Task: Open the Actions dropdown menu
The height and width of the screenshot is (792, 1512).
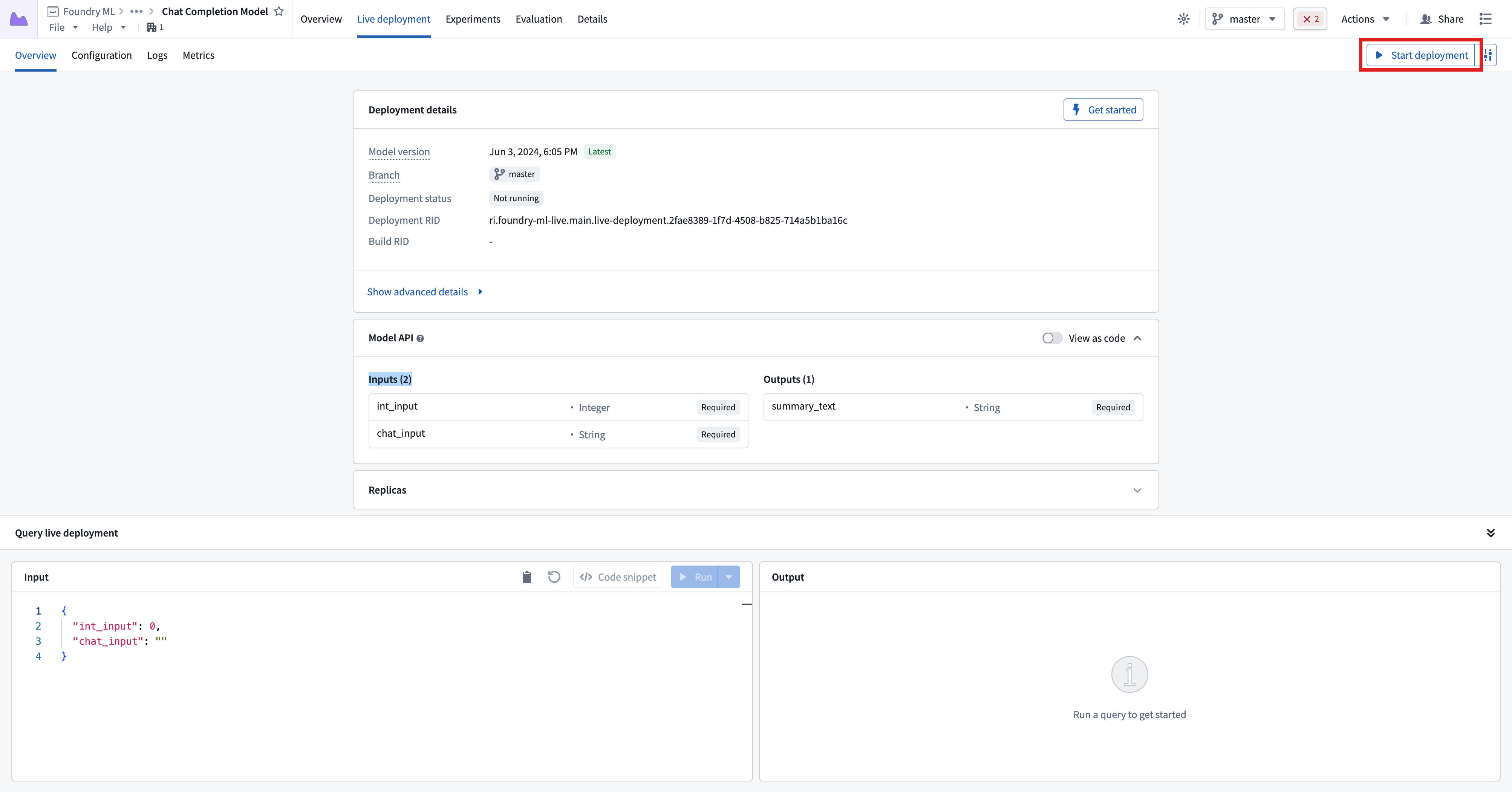Action: coord(1365,19)
